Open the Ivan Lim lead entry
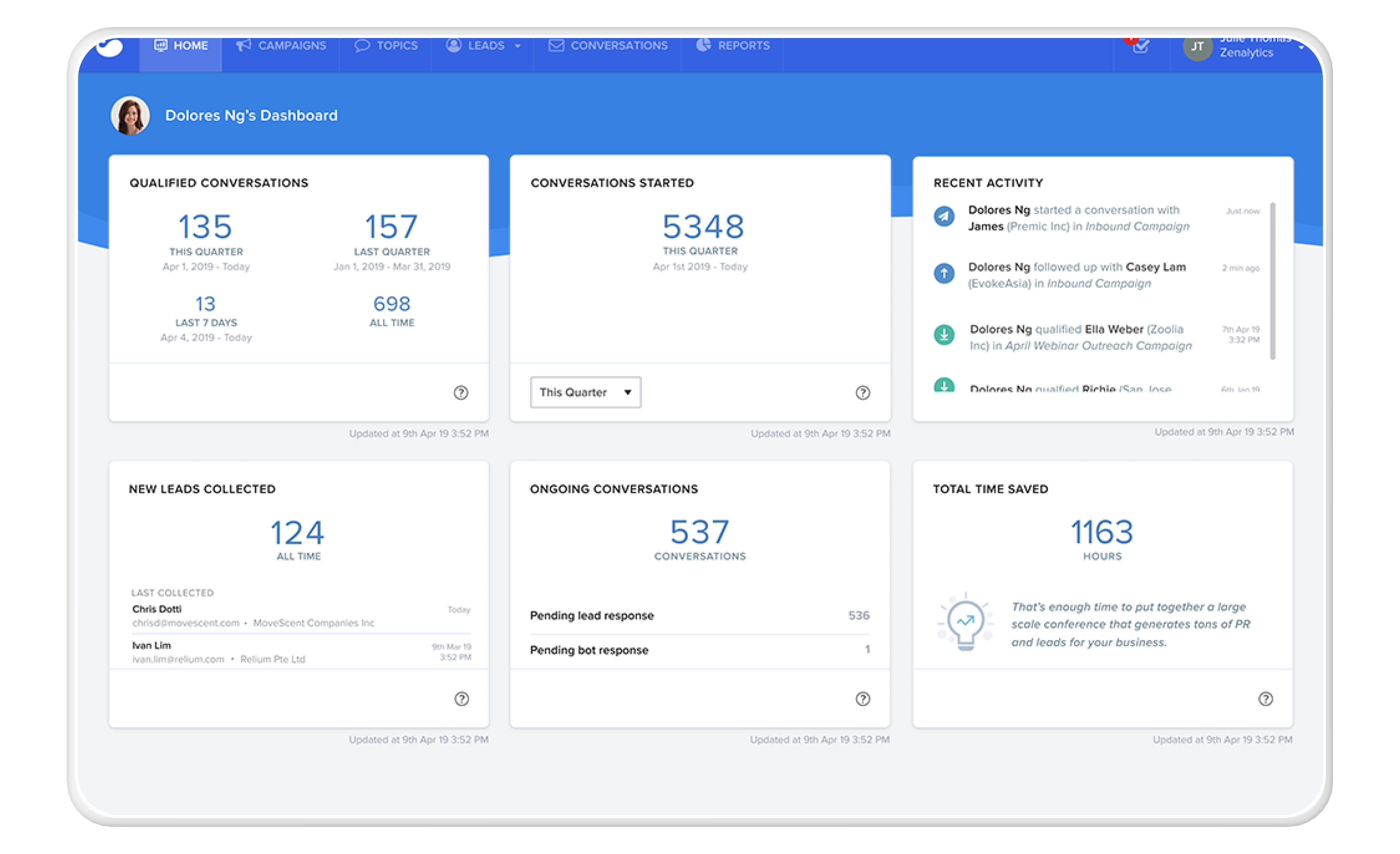 pos(301,652)
